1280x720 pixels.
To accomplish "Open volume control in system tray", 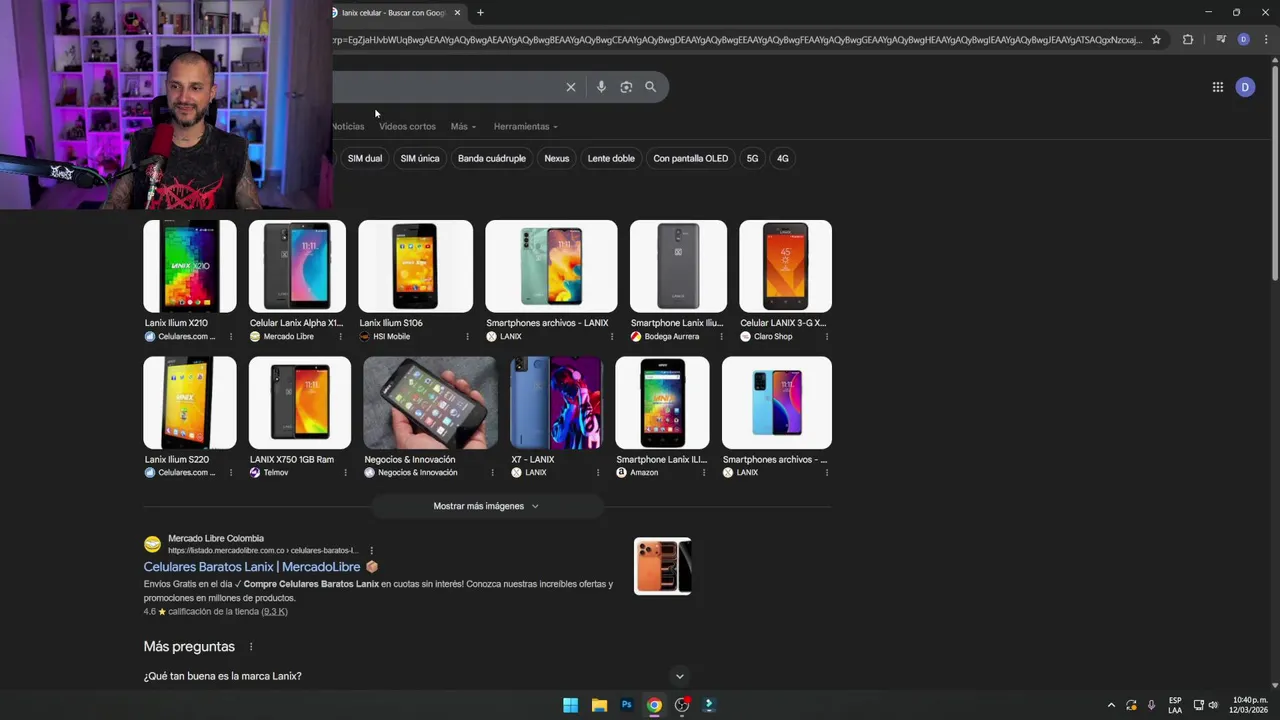I will [1213, 705].
